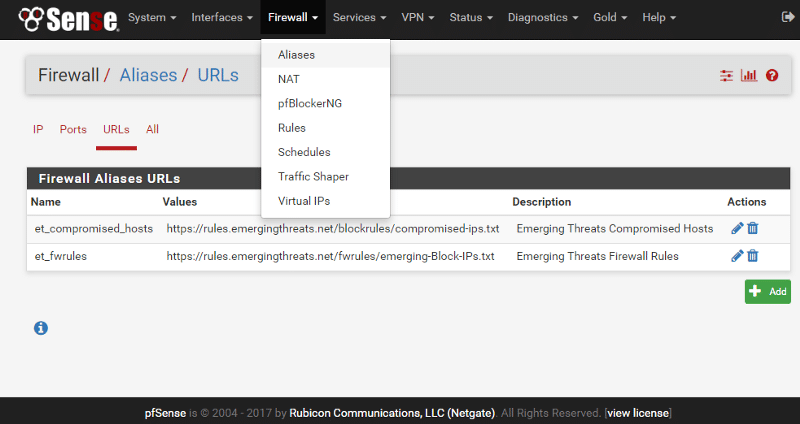Open the Status dropdown menu
800x424 pixels.
tap(471, 17)
